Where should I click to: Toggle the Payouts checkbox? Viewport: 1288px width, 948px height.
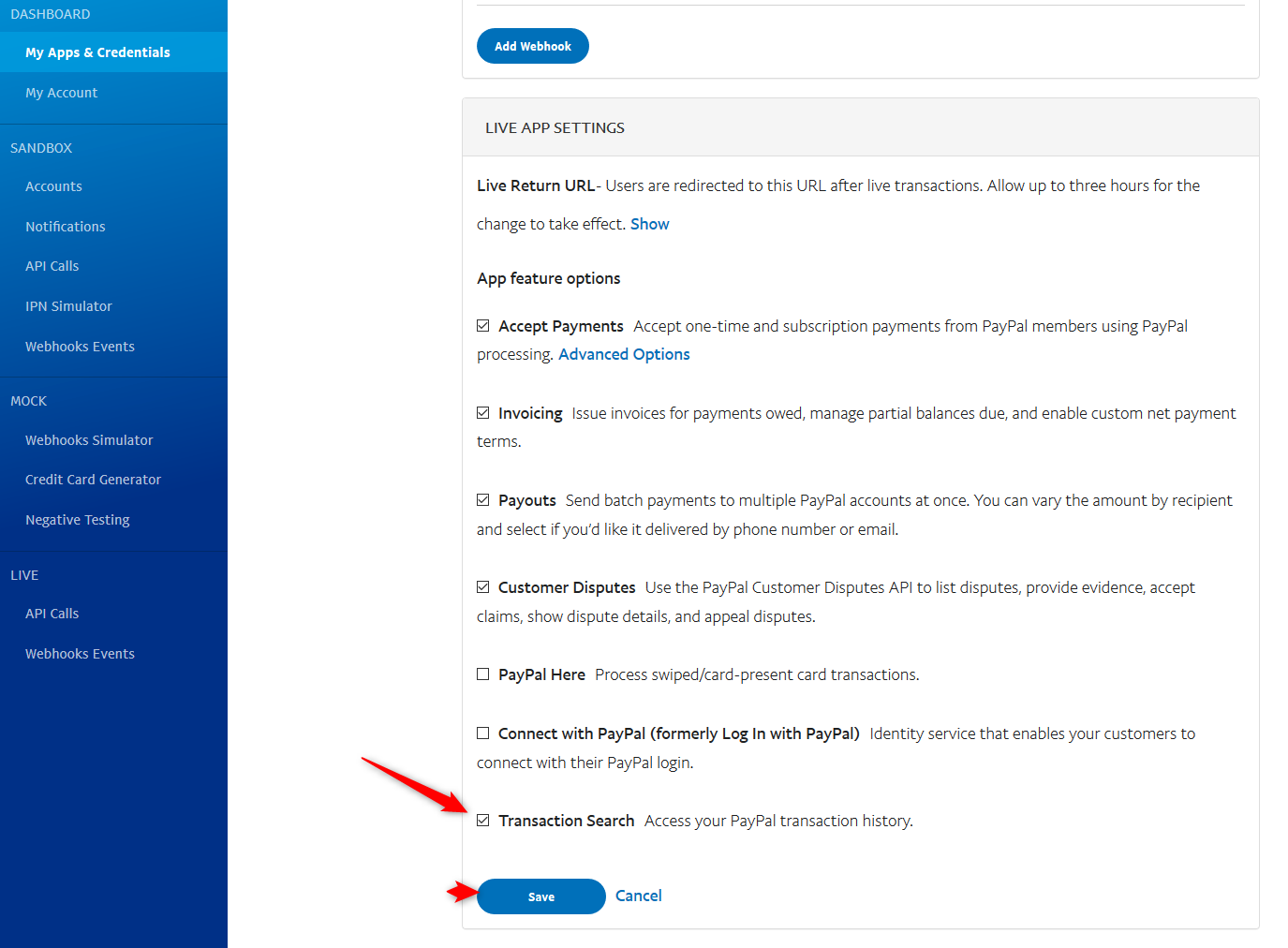[x=483, y=500]
